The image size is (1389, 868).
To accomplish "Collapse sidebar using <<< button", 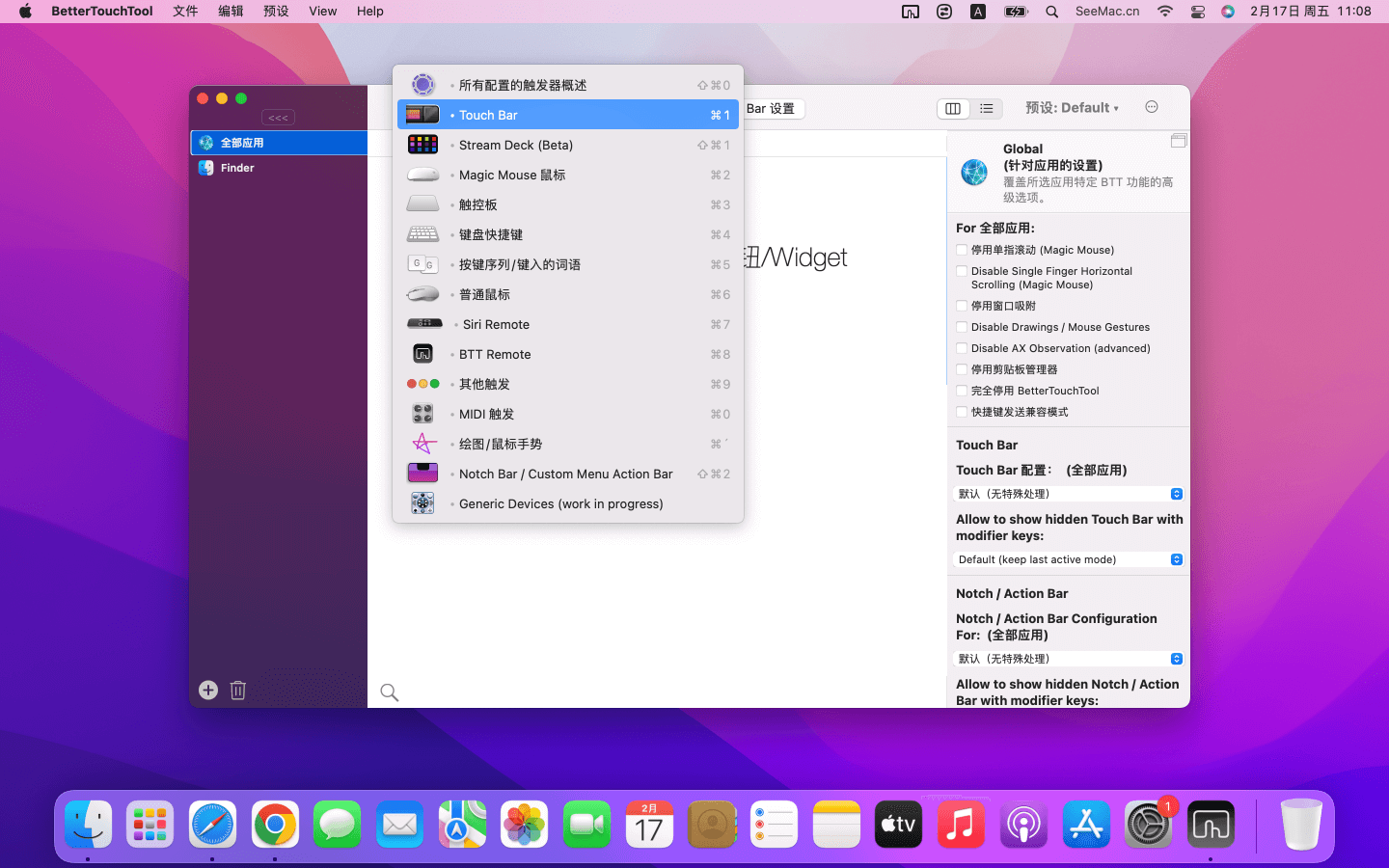I will point(278,118).
